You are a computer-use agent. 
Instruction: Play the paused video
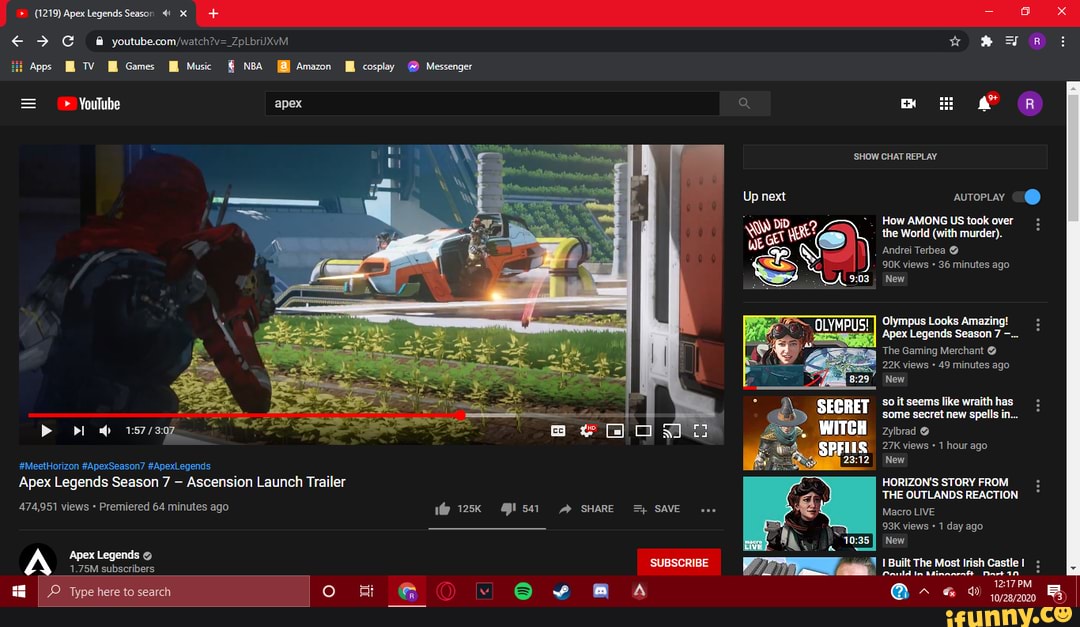[46, 431]
